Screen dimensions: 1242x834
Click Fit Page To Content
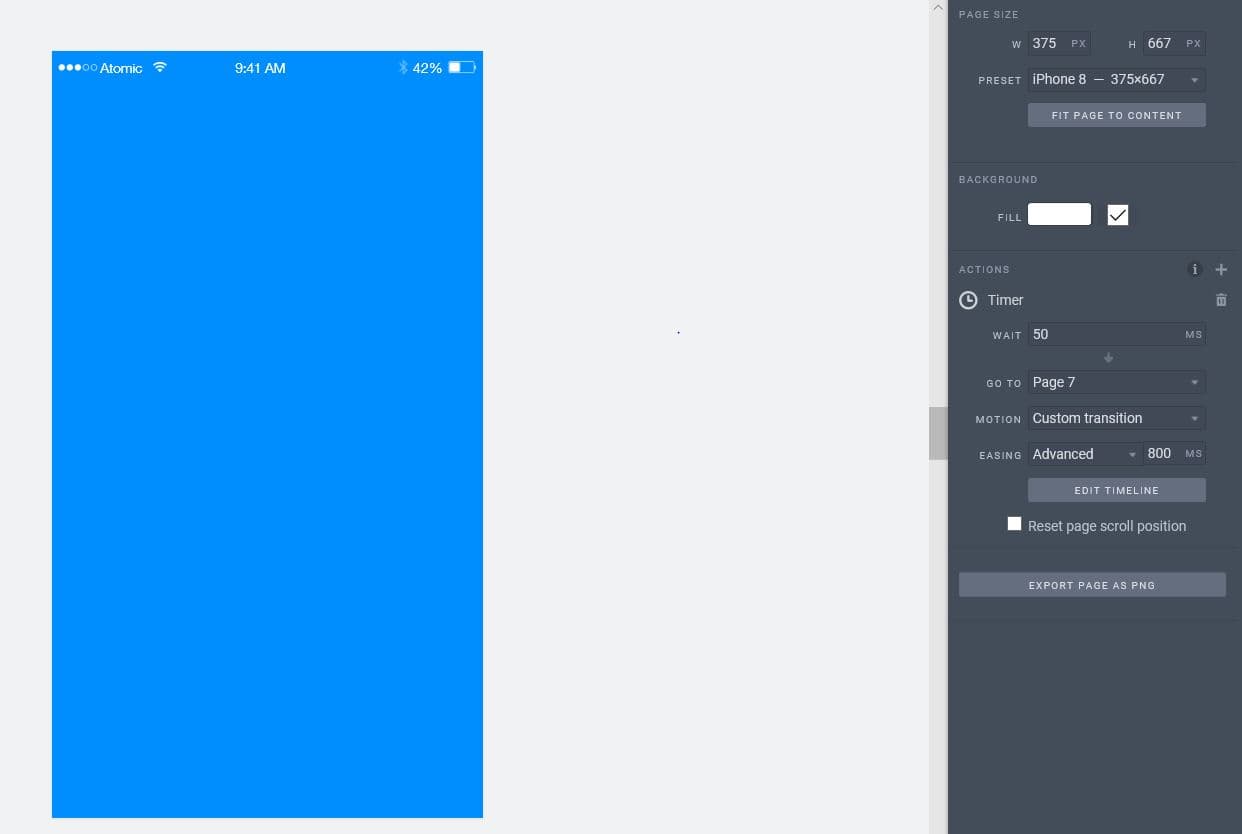(x=1116, y=115)
